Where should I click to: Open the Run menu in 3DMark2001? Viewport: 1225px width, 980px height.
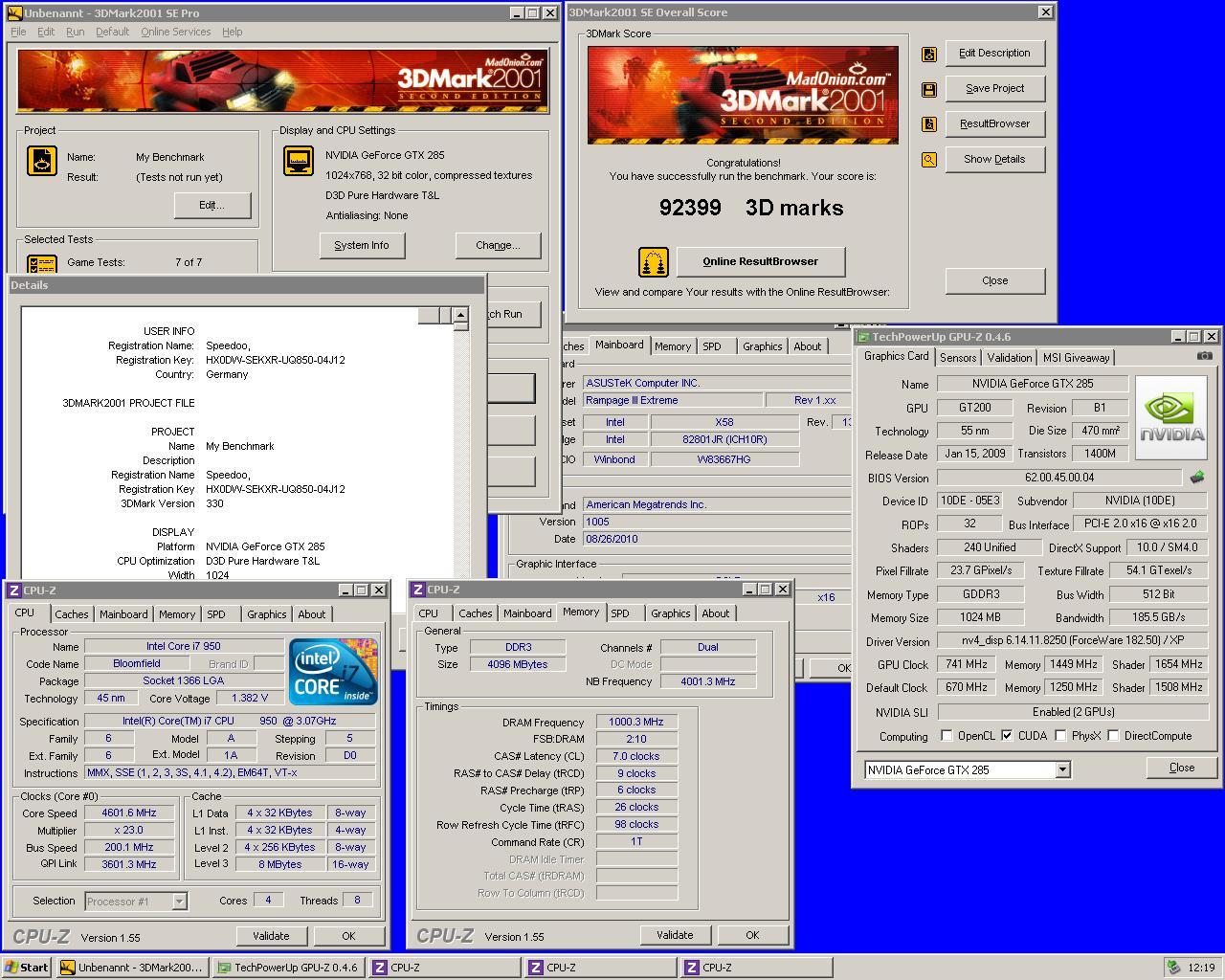[75, 32]
